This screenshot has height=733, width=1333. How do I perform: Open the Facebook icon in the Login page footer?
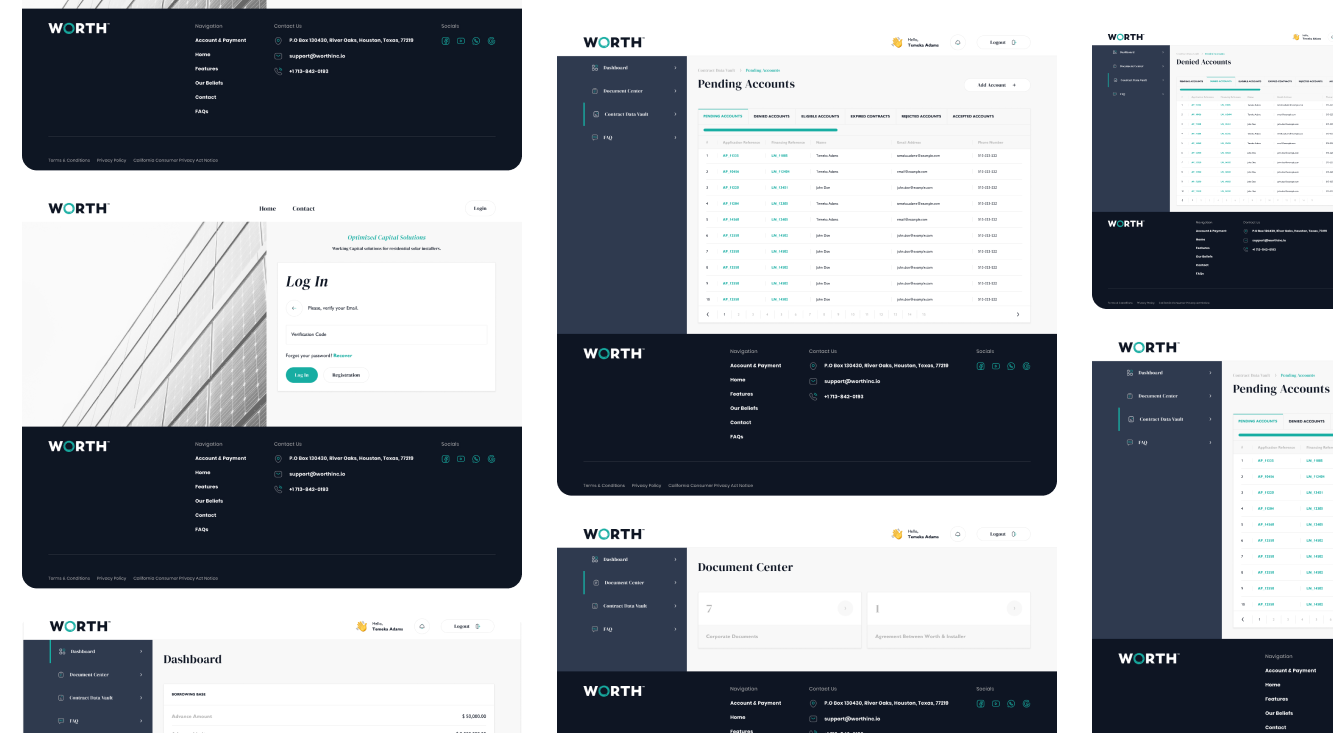coord(445,458)
